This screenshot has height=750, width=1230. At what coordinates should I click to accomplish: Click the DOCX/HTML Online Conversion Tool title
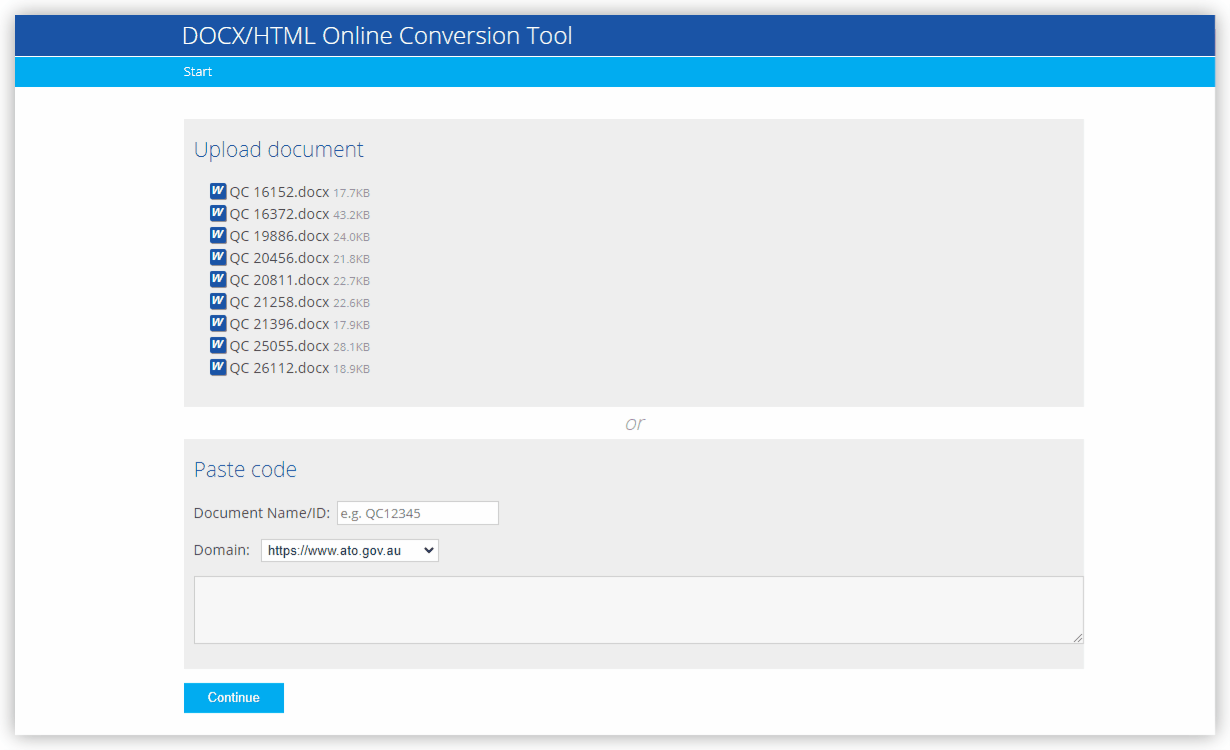(377, 36)
